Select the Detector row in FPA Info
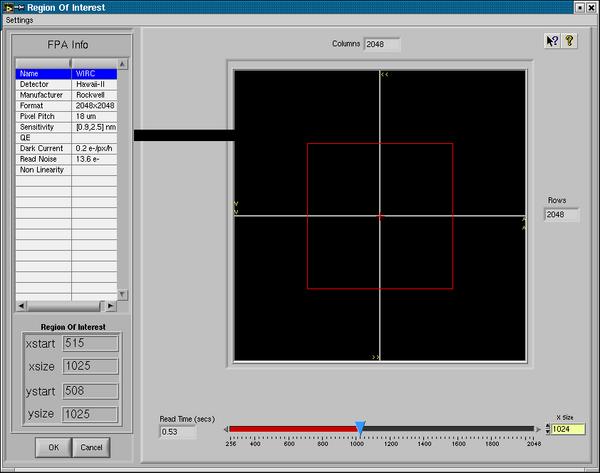 pos(66,85)
